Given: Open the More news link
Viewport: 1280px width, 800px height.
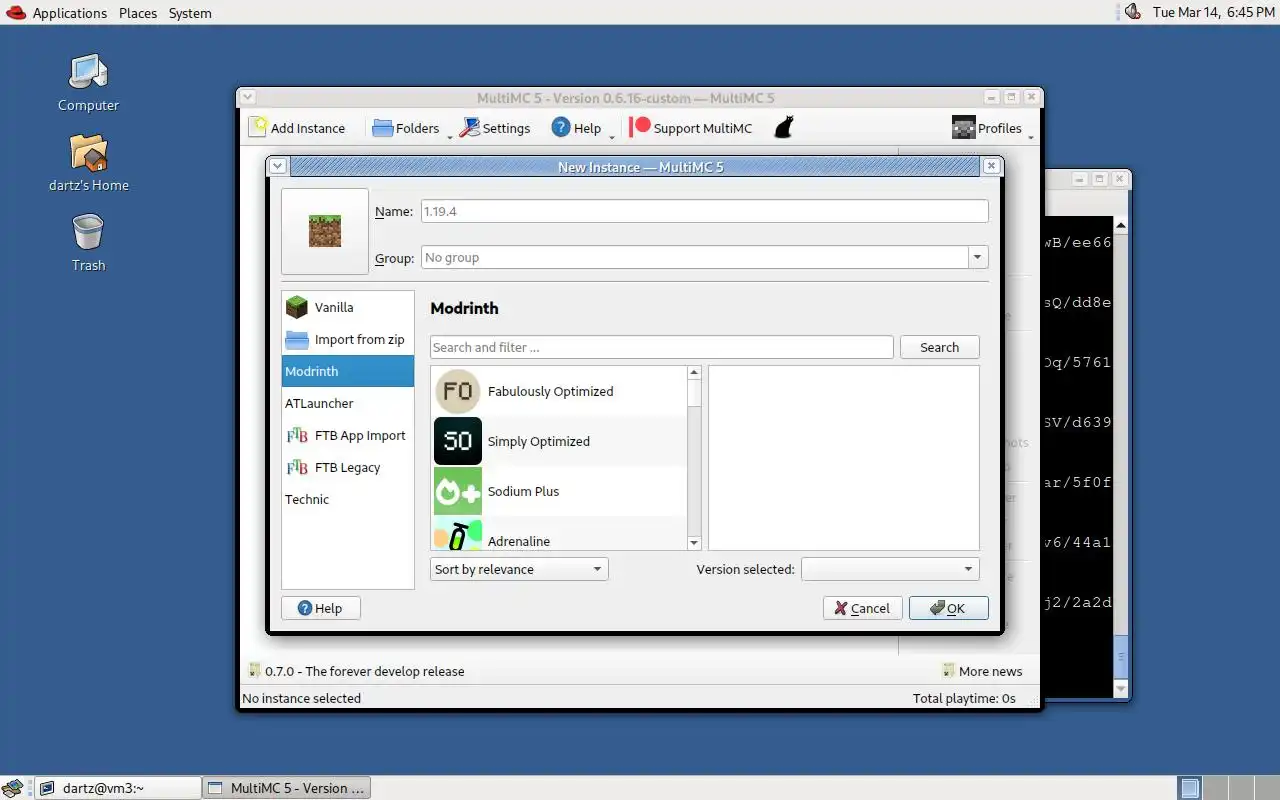Looking at the screenshot, I should pyautogui.click(x=982, y=671).
